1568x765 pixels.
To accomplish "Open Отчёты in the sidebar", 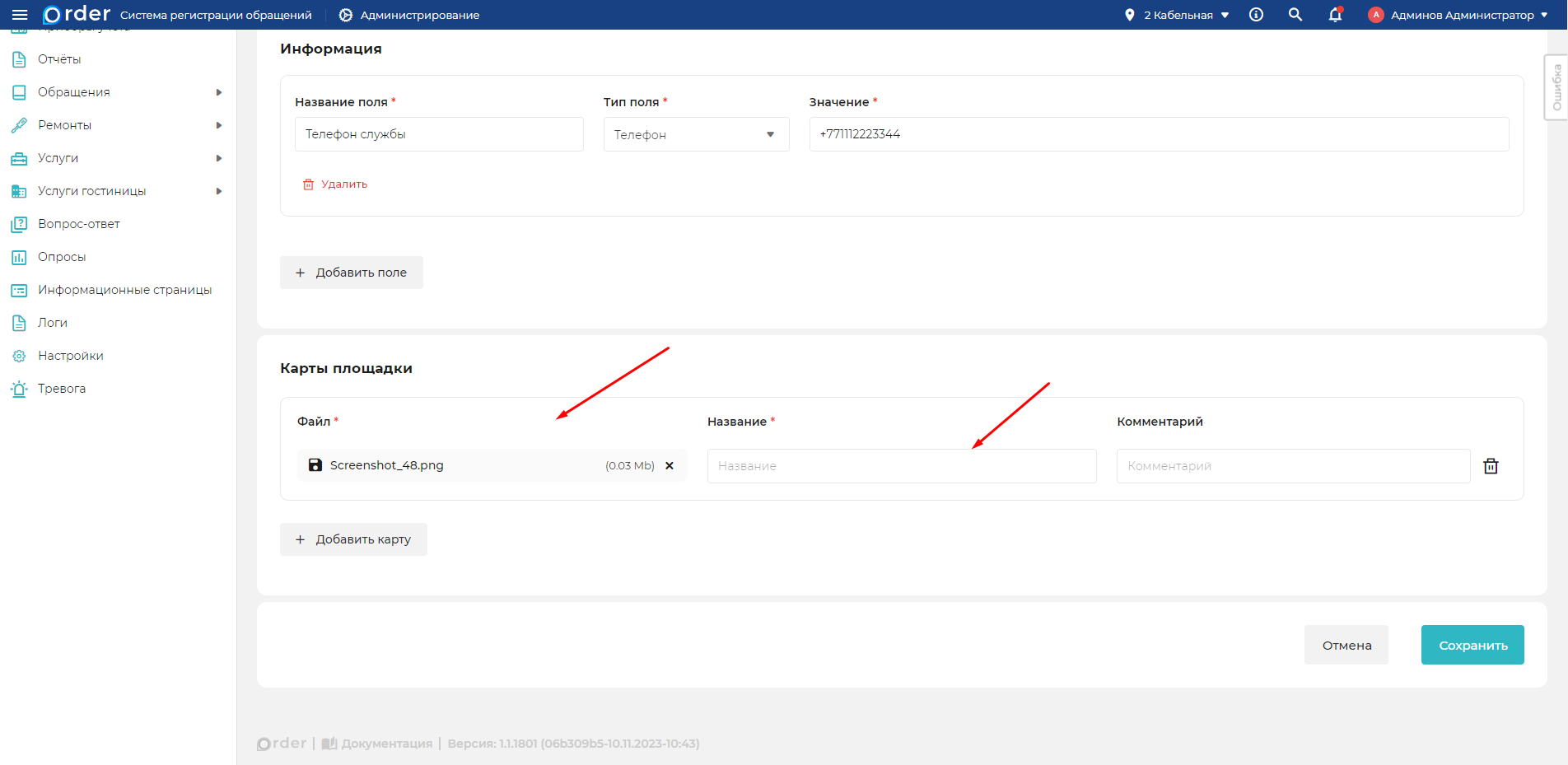I will (x=59, y=59).
